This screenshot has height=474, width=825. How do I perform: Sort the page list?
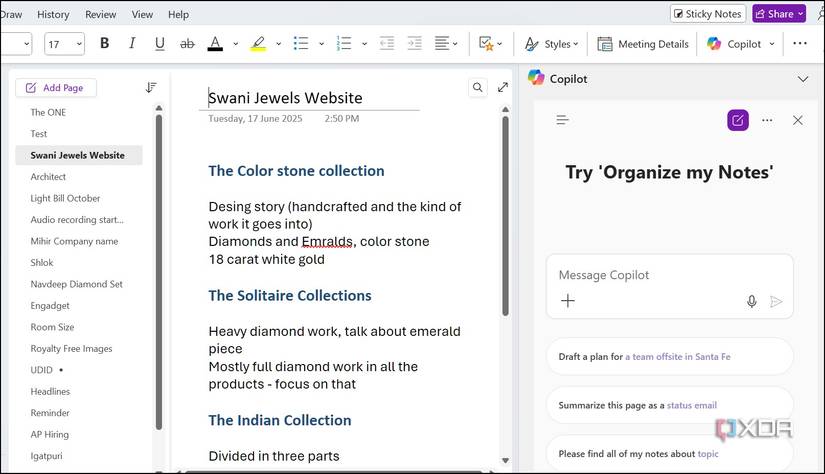pos(151,87)
